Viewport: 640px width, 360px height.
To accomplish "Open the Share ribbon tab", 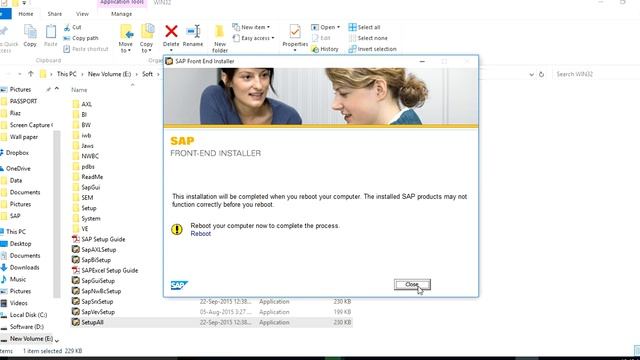I will (55, 14).
